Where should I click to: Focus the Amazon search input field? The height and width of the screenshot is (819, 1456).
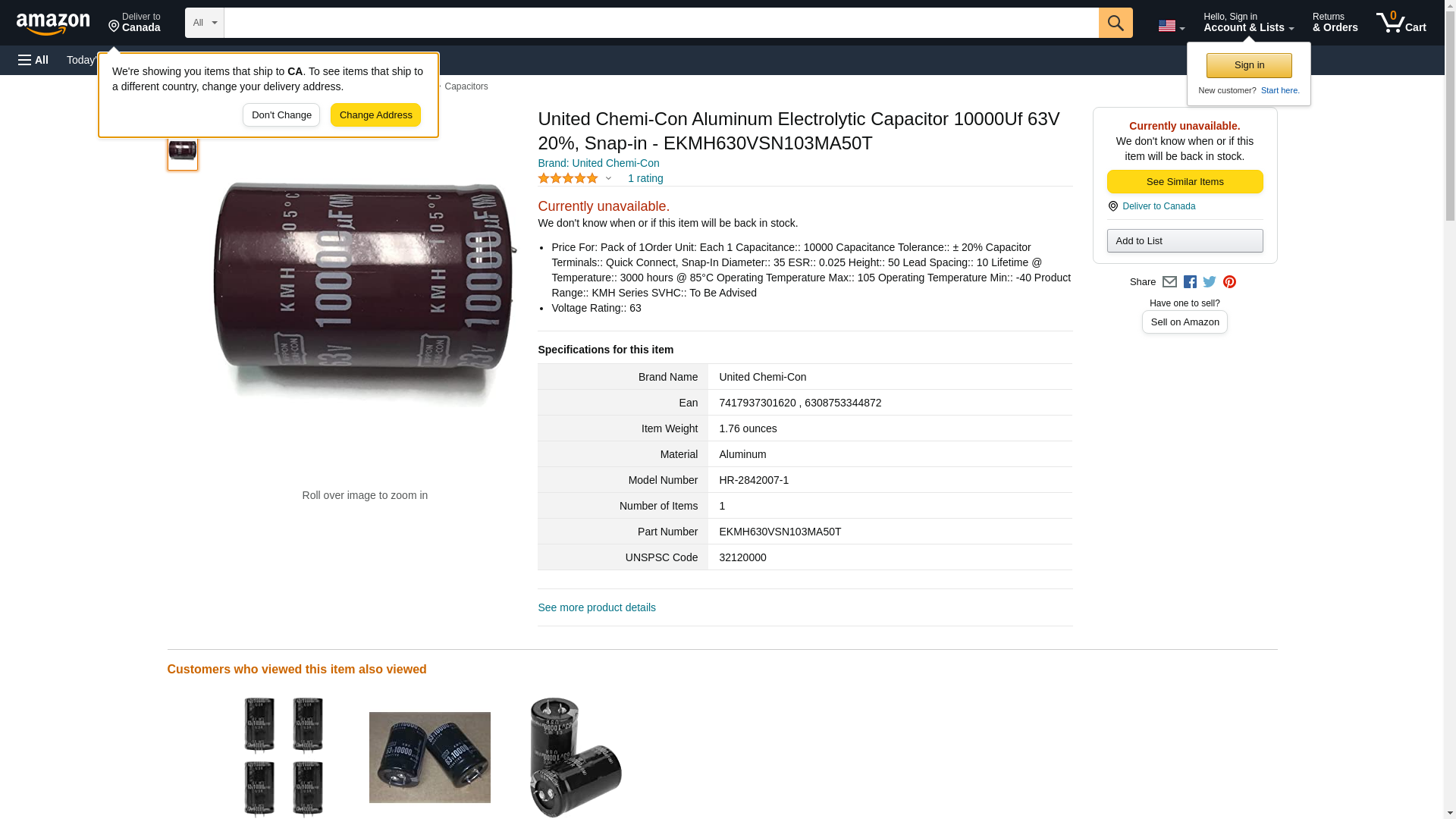[661, 23]
